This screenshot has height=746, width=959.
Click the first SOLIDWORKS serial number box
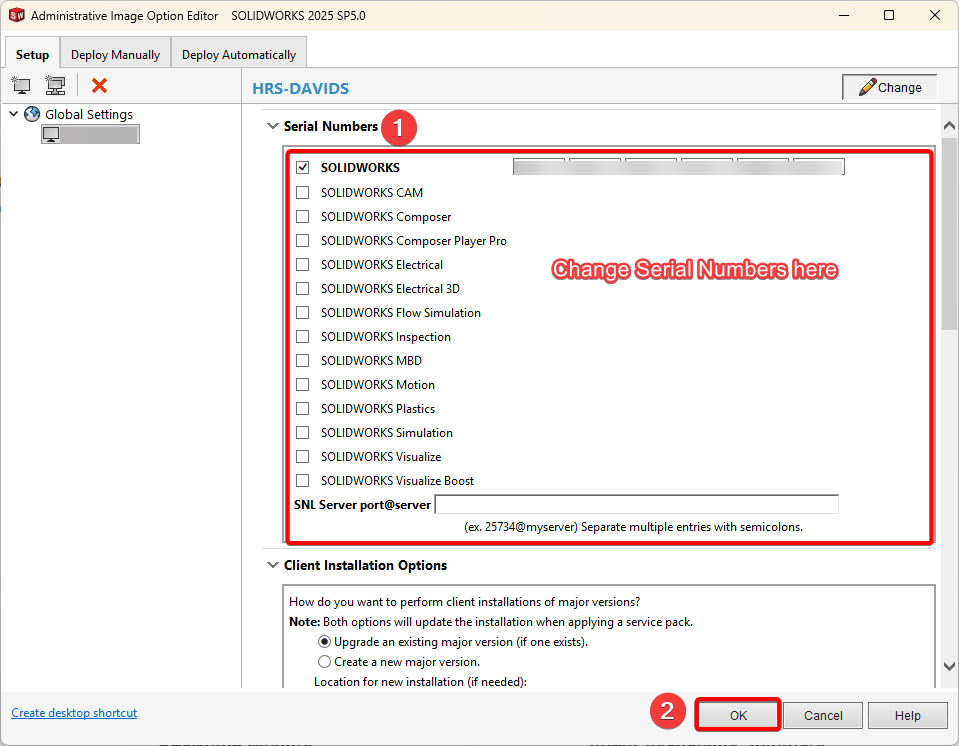pos(539,167)
